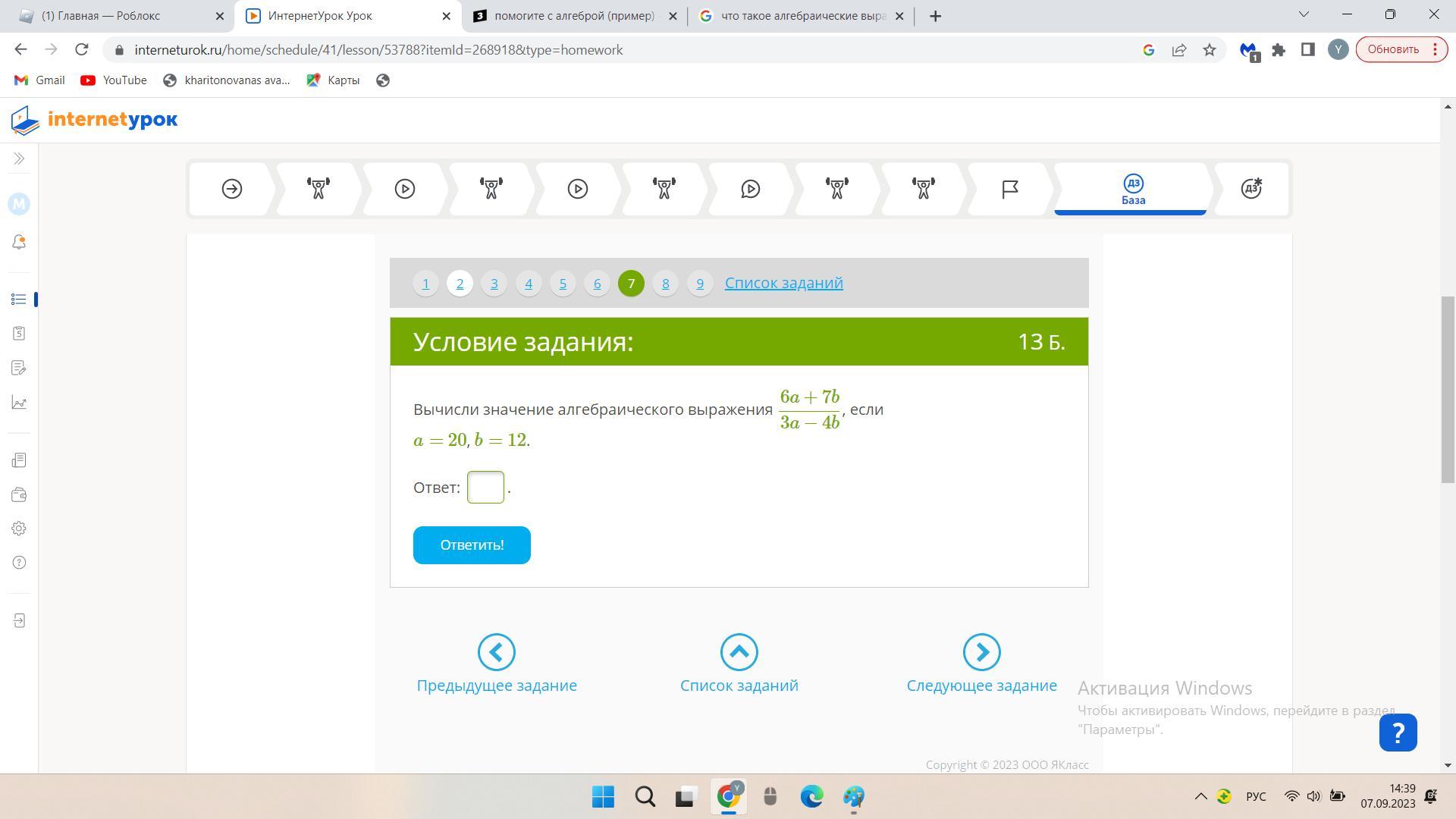The image size is (1456, 819).
Task: Click the notification bell icon in sidebar
Action: (x=19, y=242)
